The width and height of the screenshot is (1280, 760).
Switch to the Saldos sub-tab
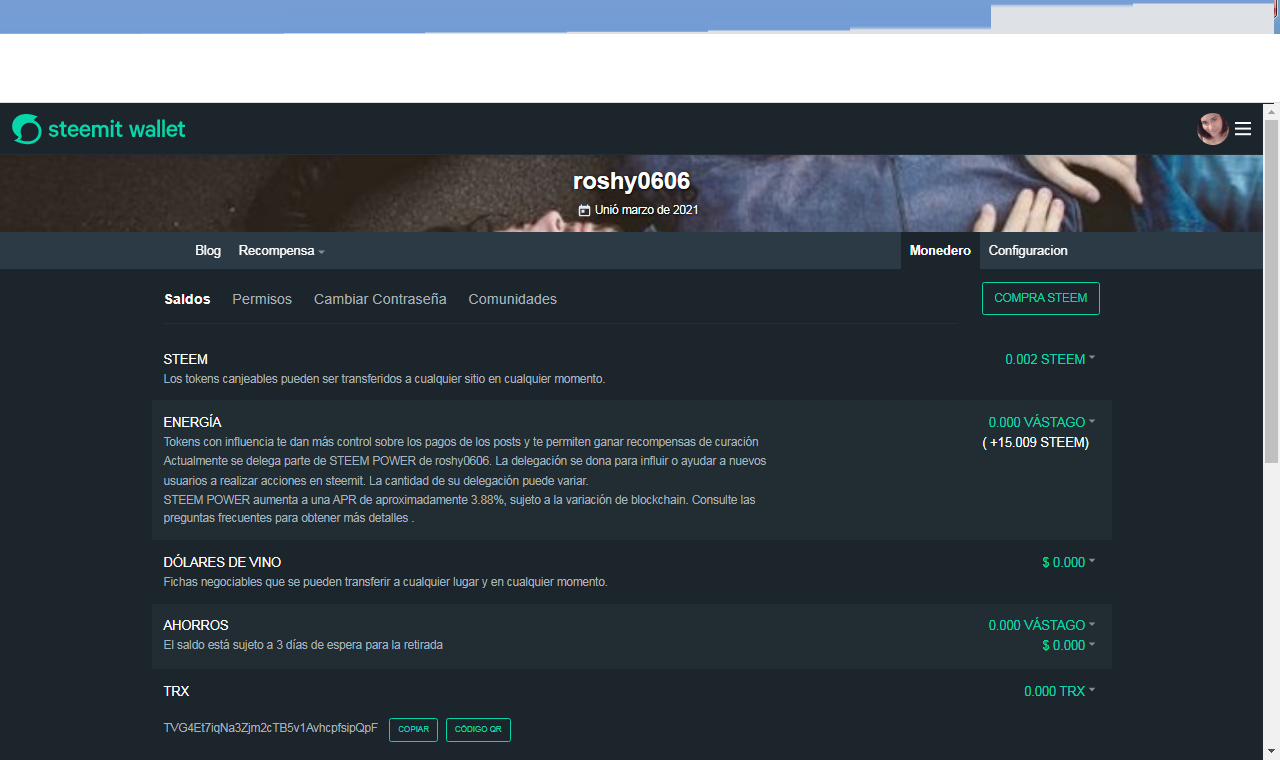[187, 299]
